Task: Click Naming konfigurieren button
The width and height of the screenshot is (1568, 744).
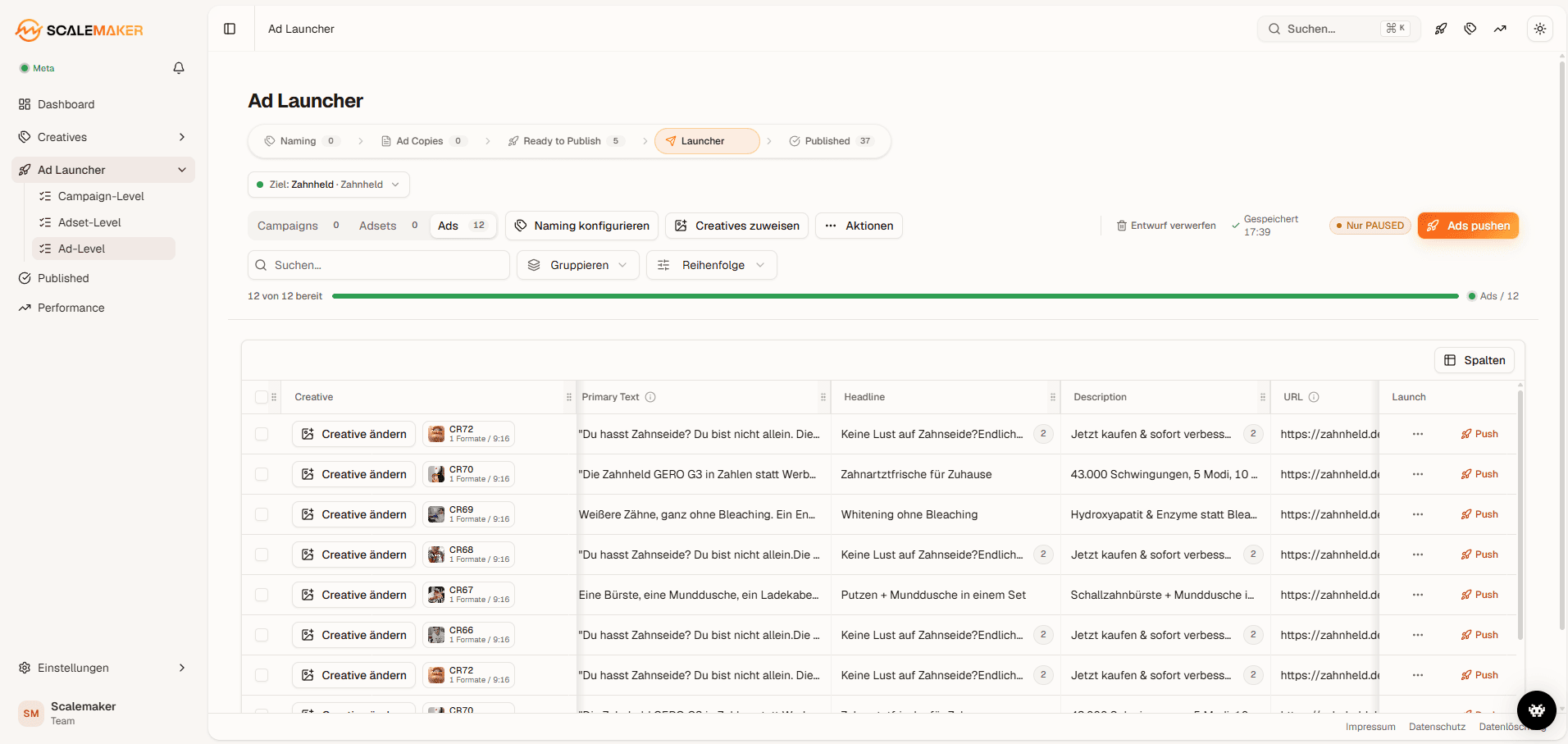Action: coord(582,226)
